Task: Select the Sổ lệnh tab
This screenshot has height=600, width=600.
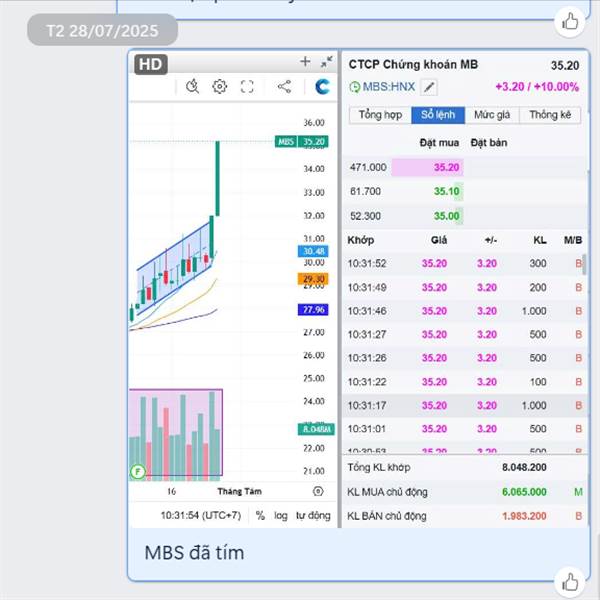Action: pyautogui.click(x=438, y=115)
